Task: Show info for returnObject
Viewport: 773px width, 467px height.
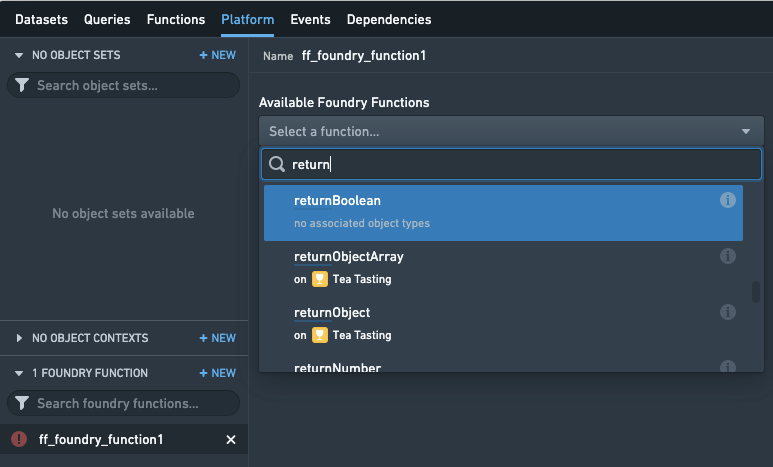Action: tap(728, 312)
